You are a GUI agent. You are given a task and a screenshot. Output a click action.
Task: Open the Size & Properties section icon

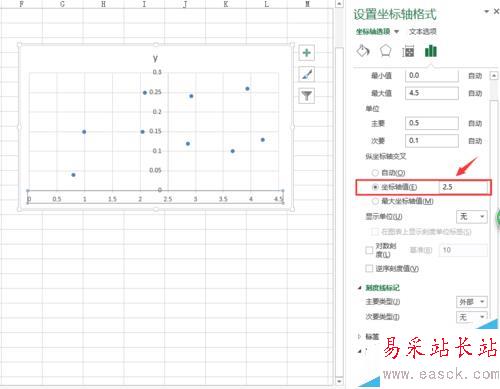click(408, 51)
